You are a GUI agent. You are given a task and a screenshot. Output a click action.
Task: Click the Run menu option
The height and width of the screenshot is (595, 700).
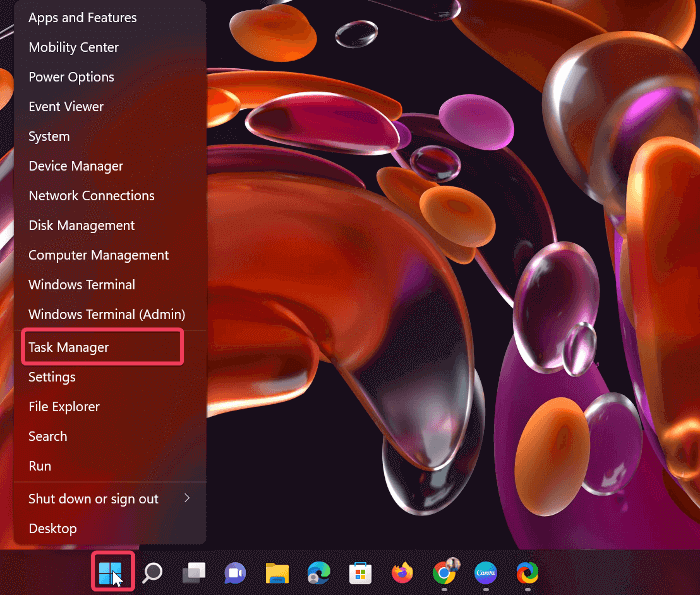tap(40, 466)
